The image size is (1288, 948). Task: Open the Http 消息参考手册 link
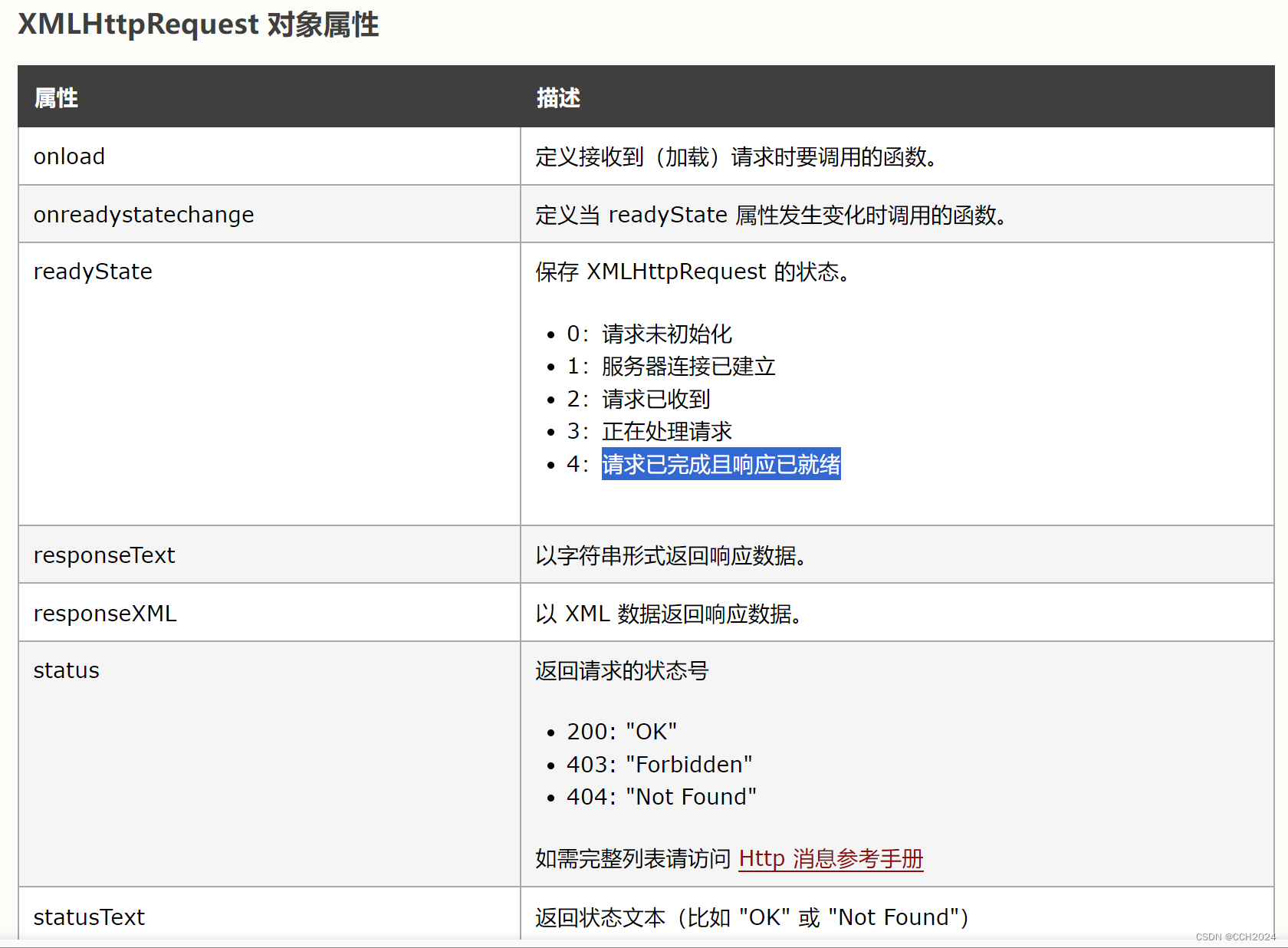point(830,859)
